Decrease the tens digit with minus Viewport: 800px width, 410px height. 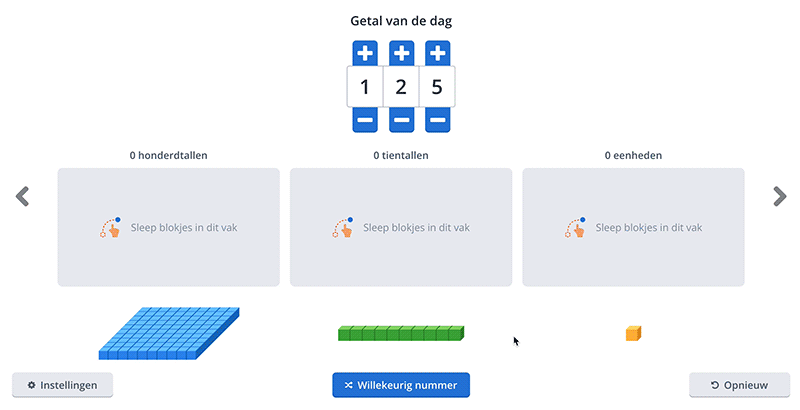(402, 120)
